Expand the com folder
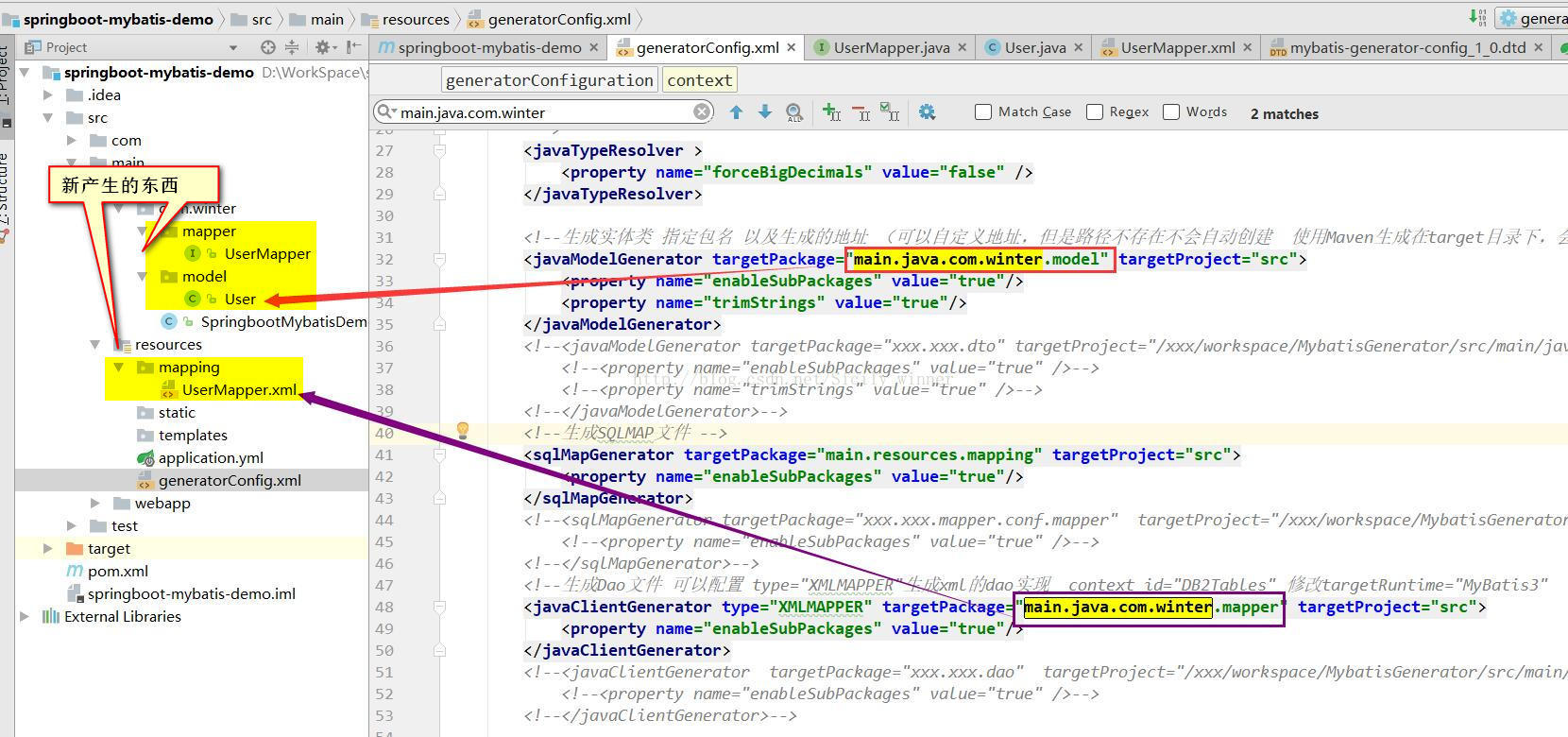 (72, 140)
